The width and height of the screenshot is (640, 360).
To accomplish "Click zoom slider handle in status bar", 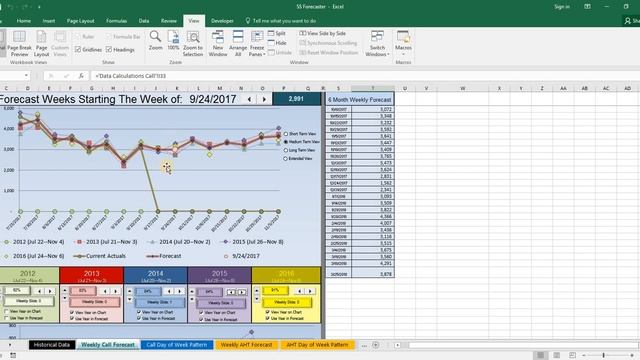I will (603, 356).
